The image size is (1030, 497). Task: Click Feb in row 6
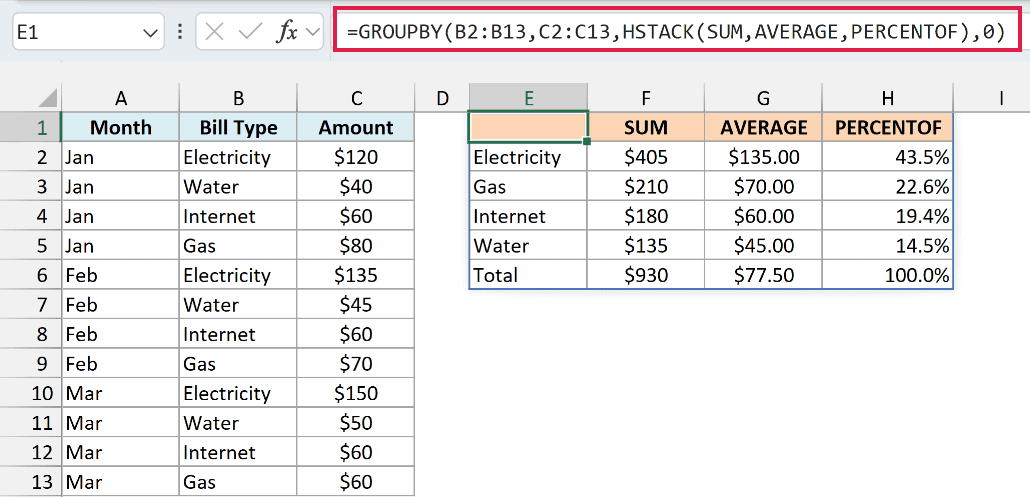[x=120, y=274]
